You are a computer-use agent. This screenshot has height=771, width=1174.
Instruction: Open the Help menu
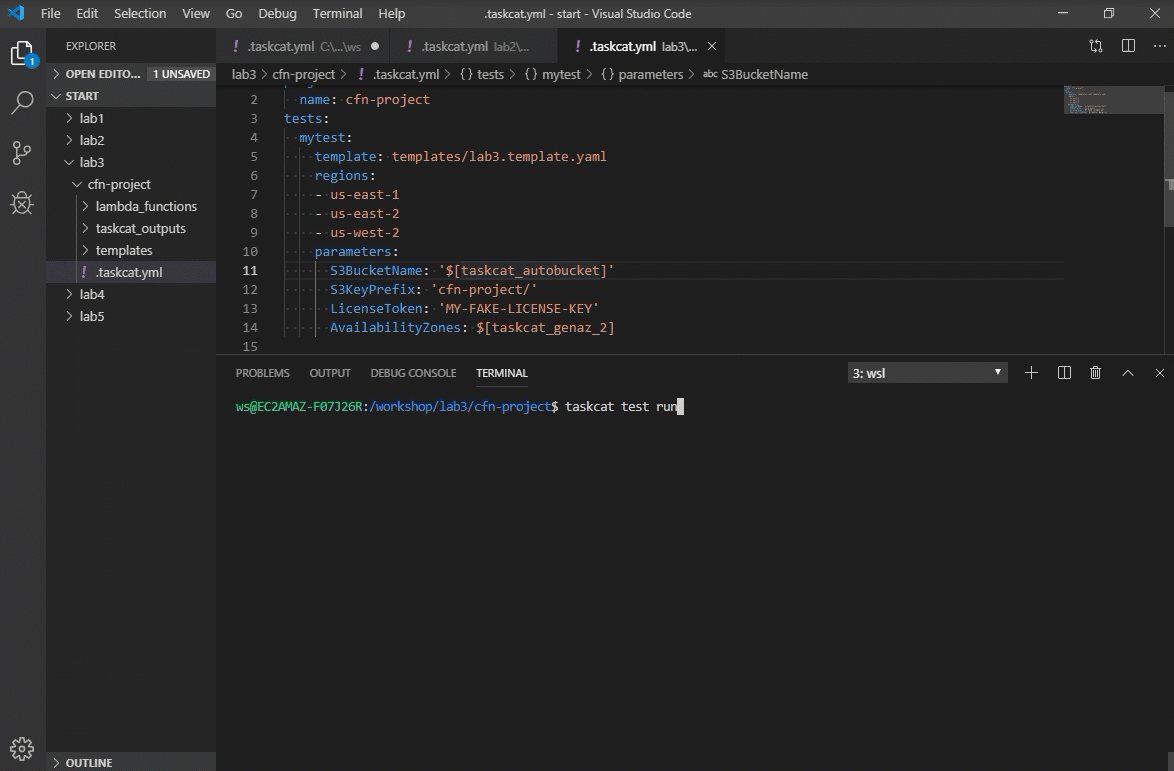[392, 13]
